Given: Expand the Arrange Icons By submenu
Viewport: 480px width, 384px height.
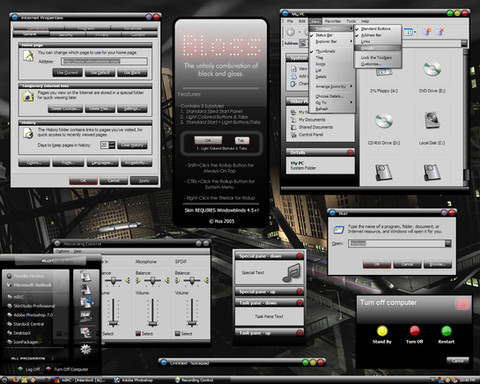Looking at the screenshot, I should click(x=332, y=86).
